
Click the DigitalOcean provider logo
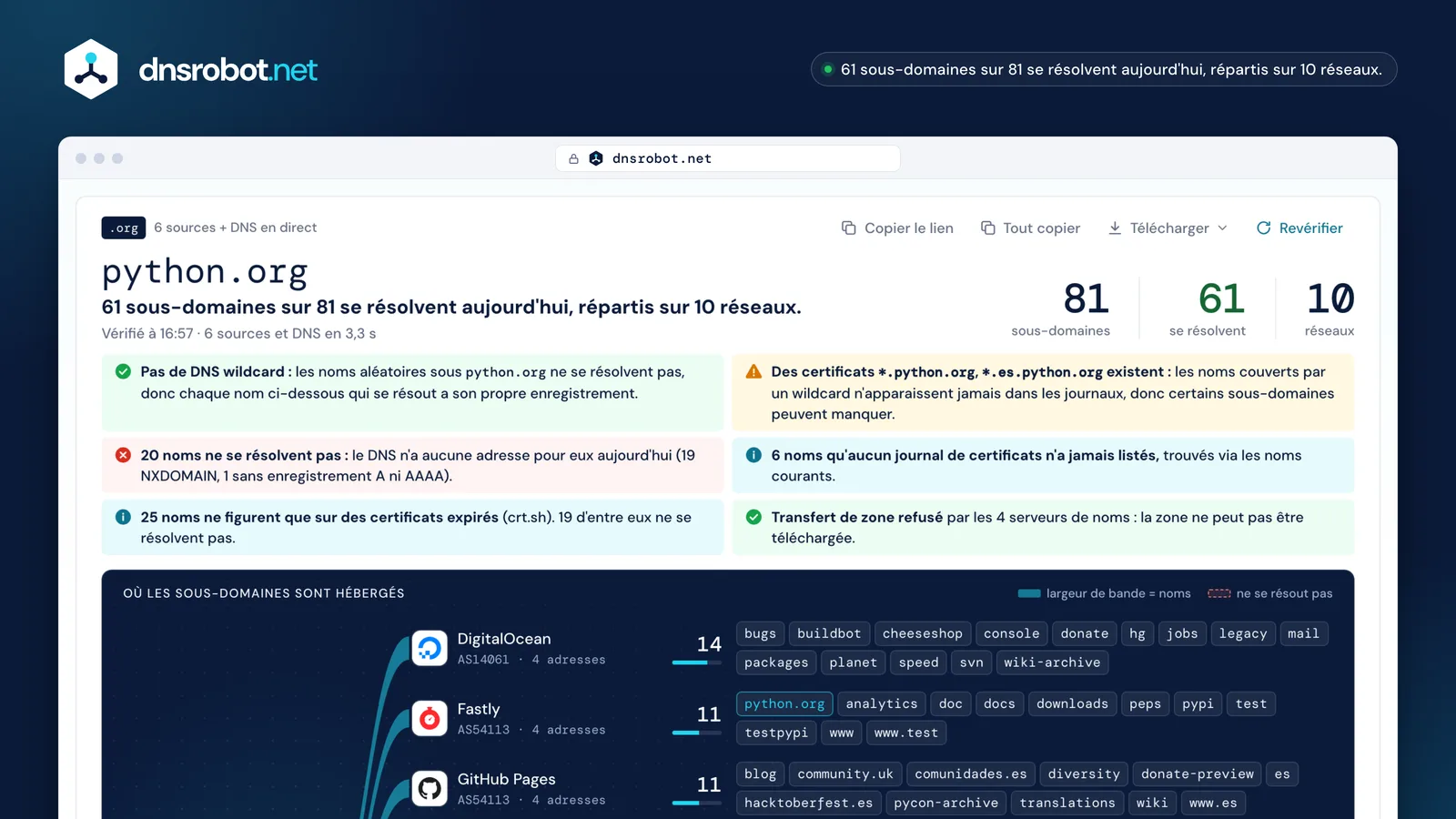[x=430, y=648]
